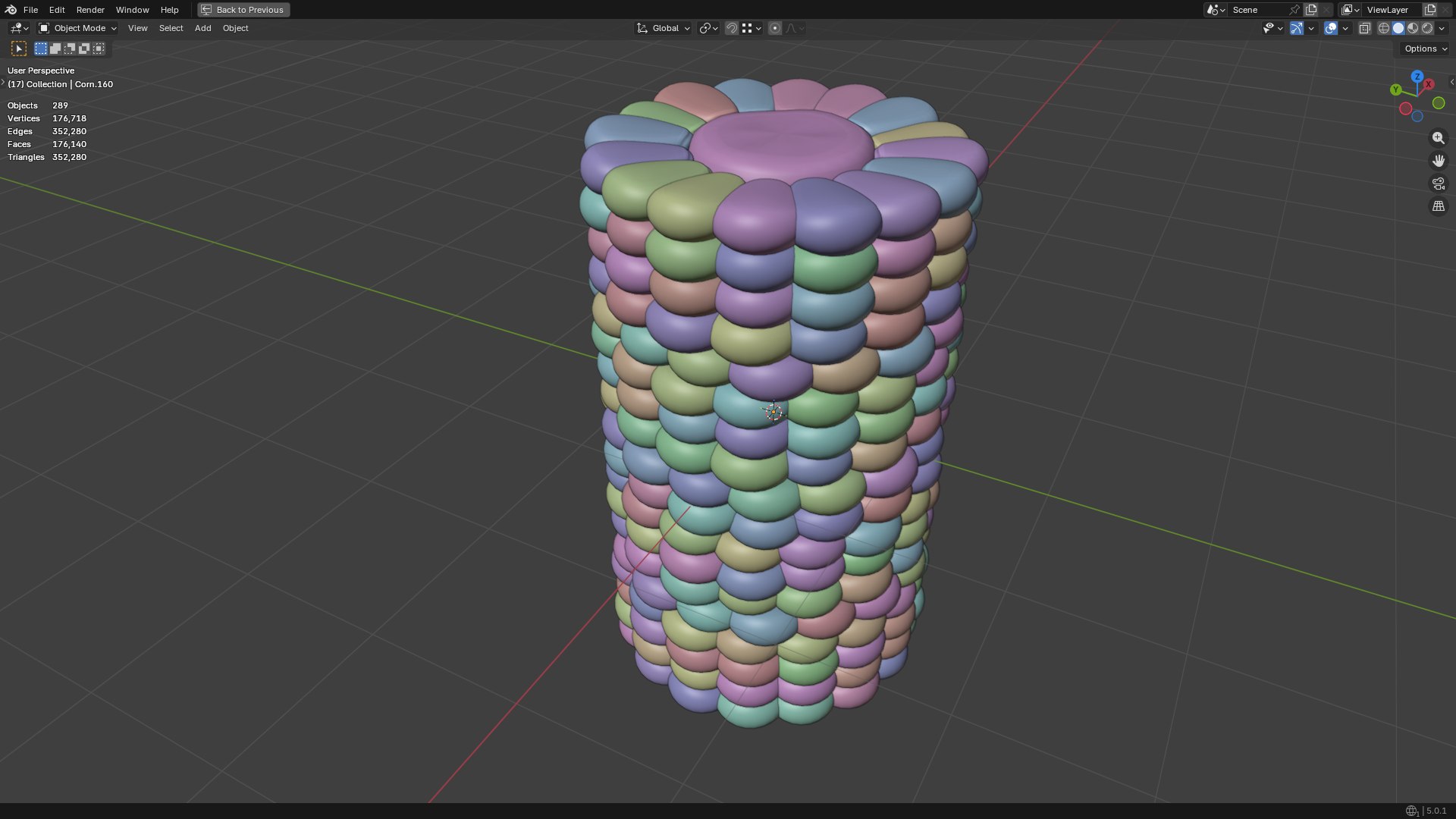
Task: Click the negative Y axis gizmo circle
Action: tap(1439, 103)
